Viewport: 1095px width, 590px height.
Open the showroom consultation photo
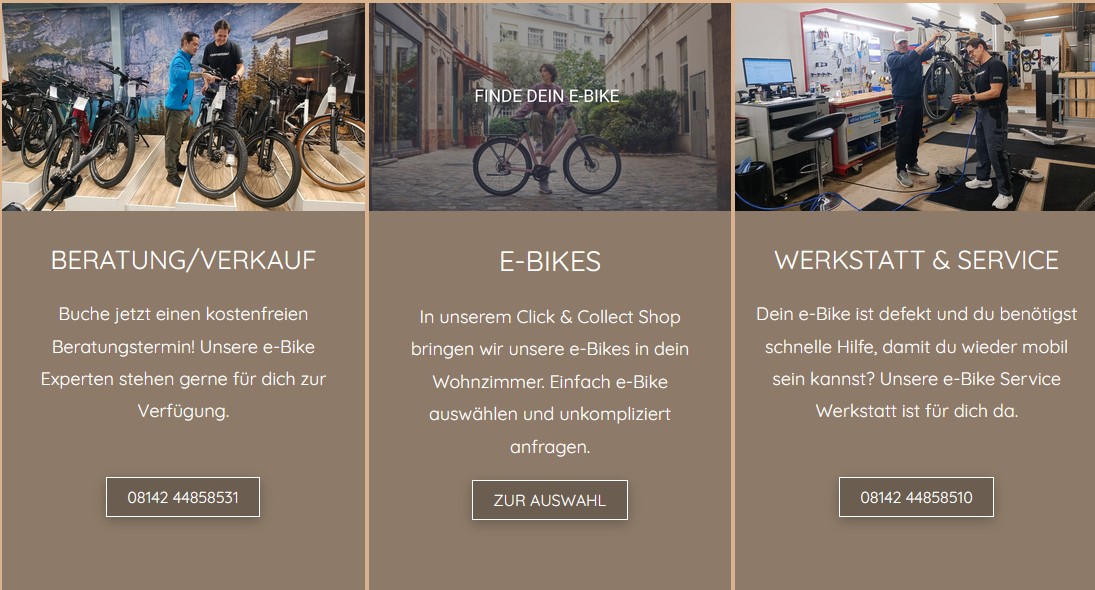pos(183,107)
